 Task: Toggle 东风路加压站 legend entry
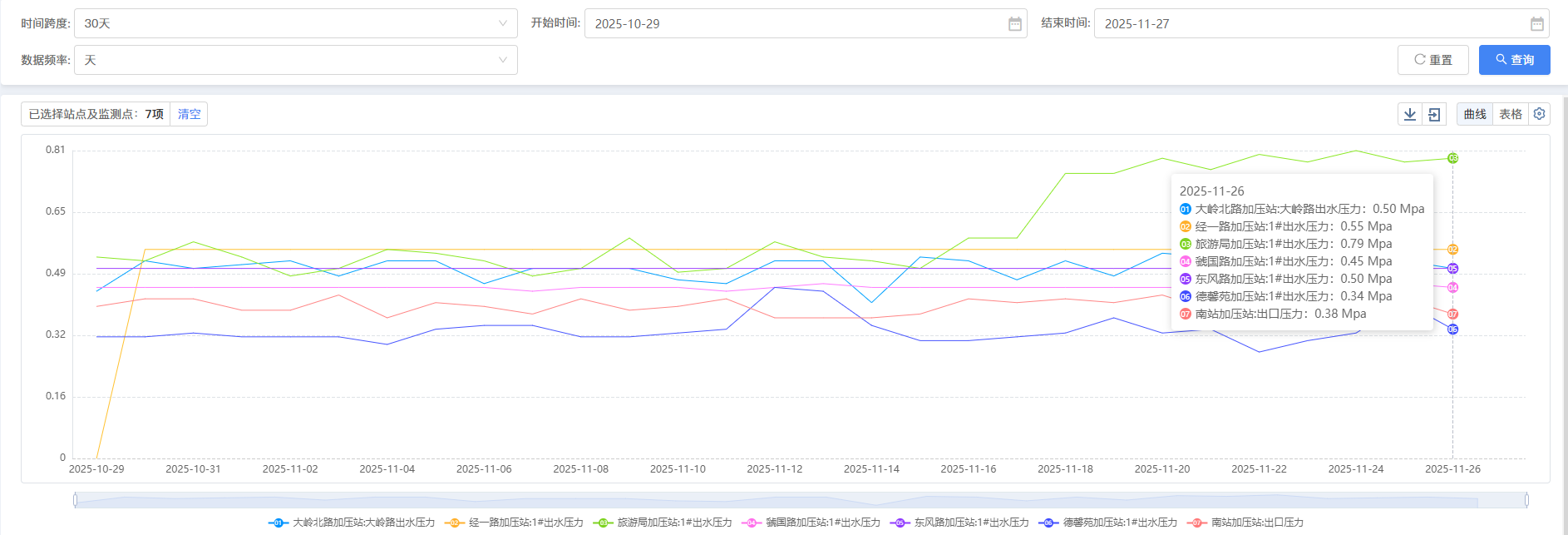960,523
